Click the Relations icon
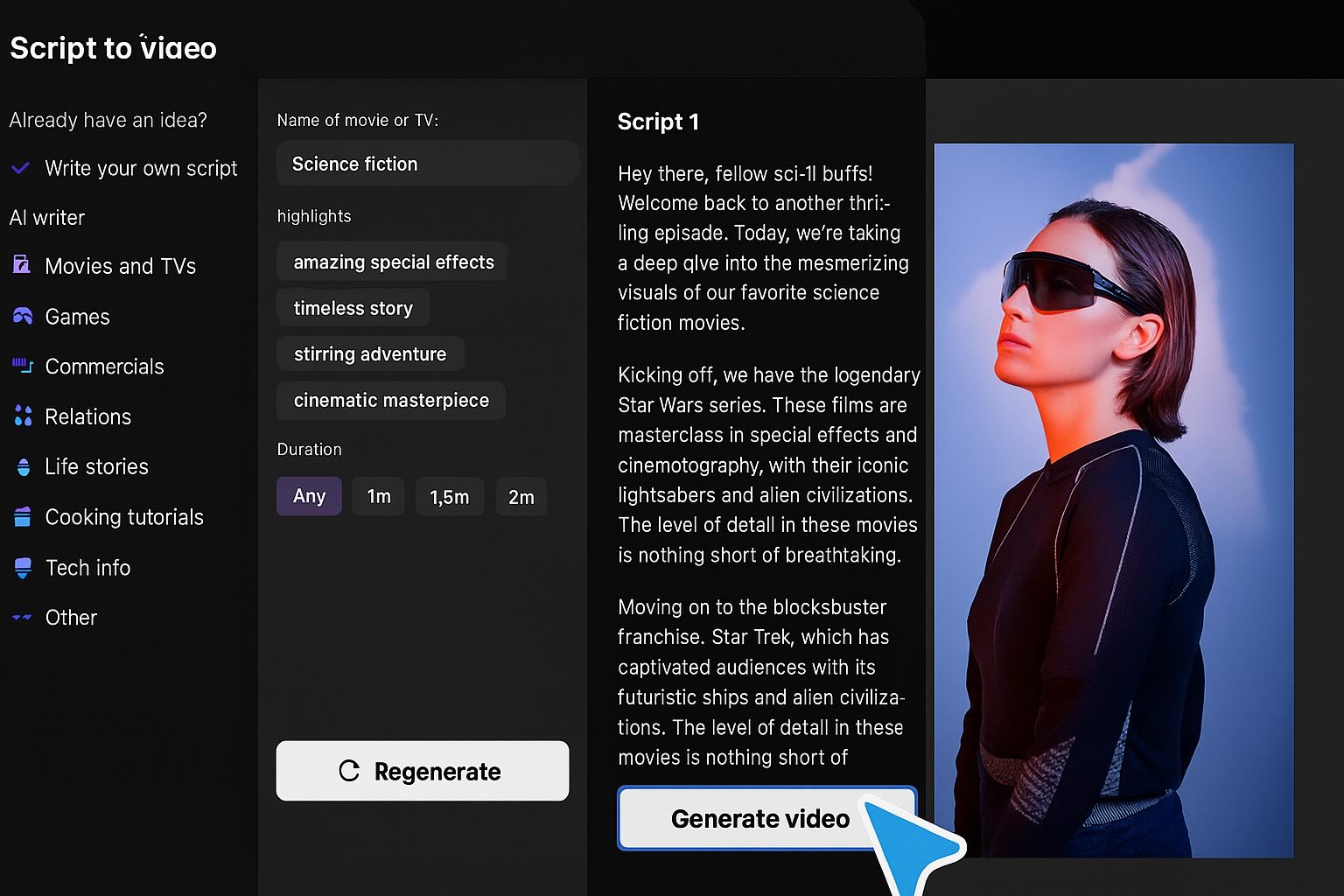Image resolution: width=1344 pixels, height=896 pixels. [23, 416]
